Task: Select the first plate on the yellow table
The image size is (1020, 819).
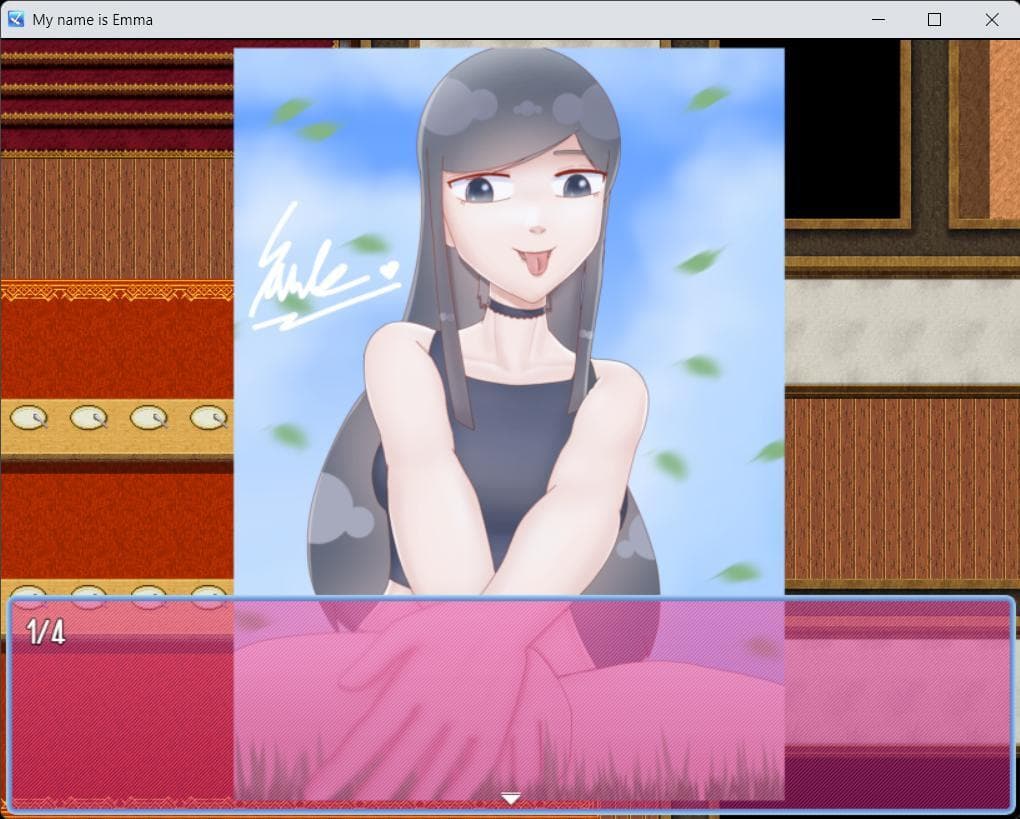Action: click(x=29, y=417)
